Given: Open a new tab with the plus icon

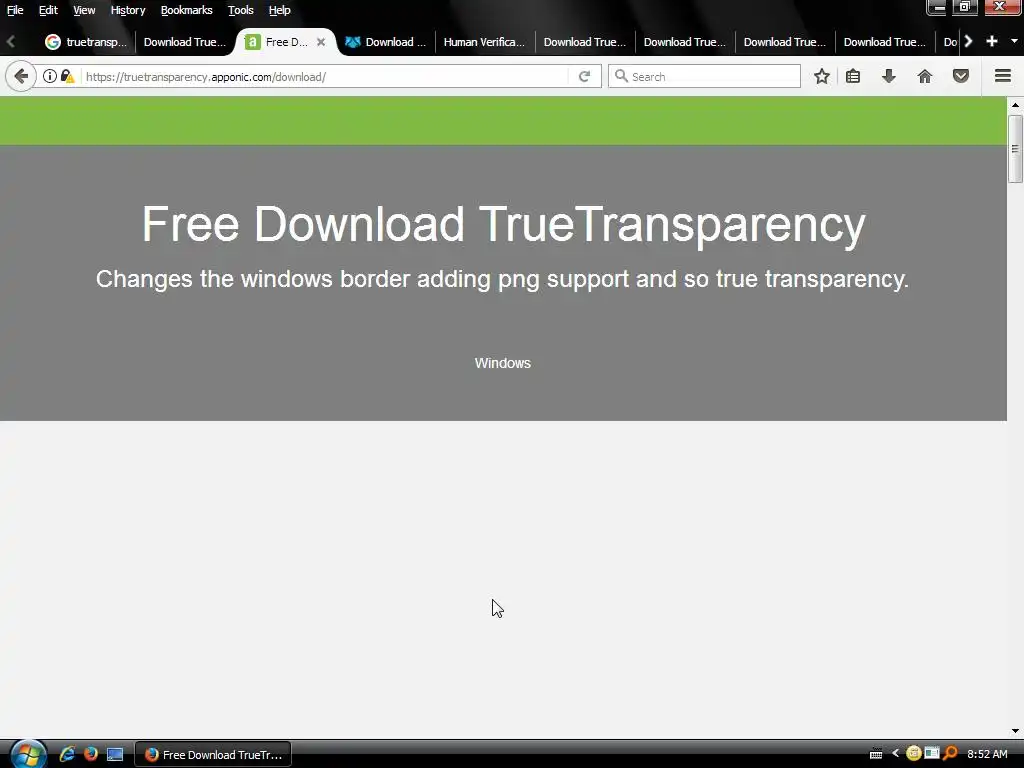Looking at the screenshot, I should pyautogui.click(x=991, y=41).
